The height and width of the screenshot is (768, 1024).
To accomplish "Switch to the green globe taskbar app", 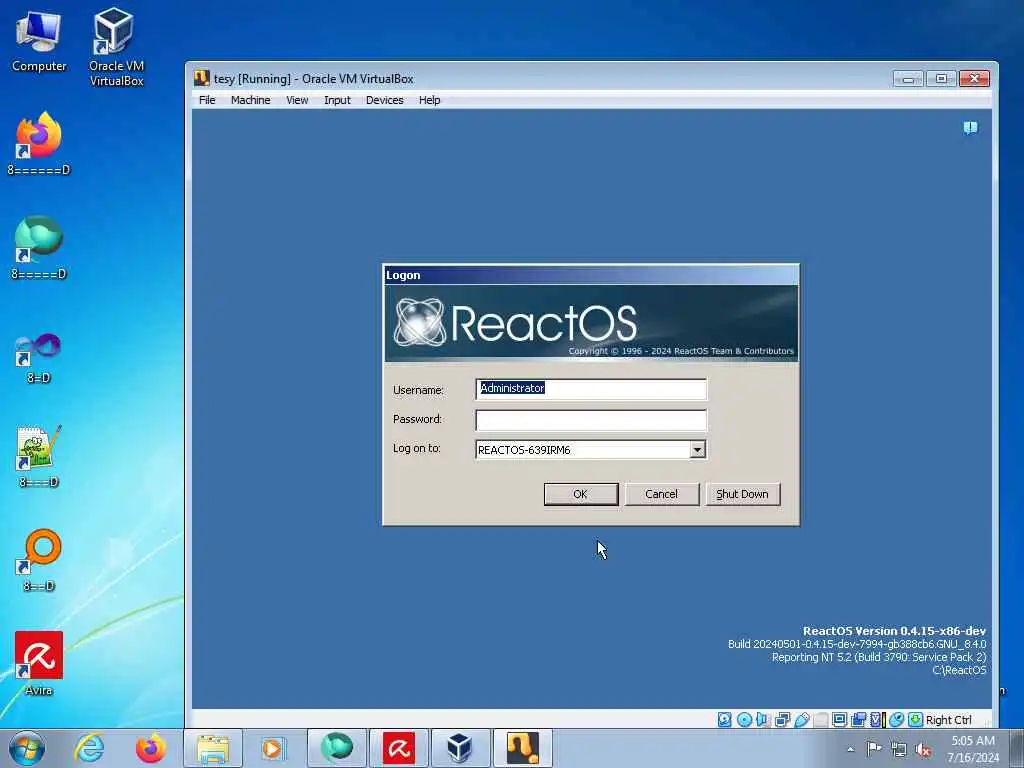I will pyautogui.click(x=336, y=748).
